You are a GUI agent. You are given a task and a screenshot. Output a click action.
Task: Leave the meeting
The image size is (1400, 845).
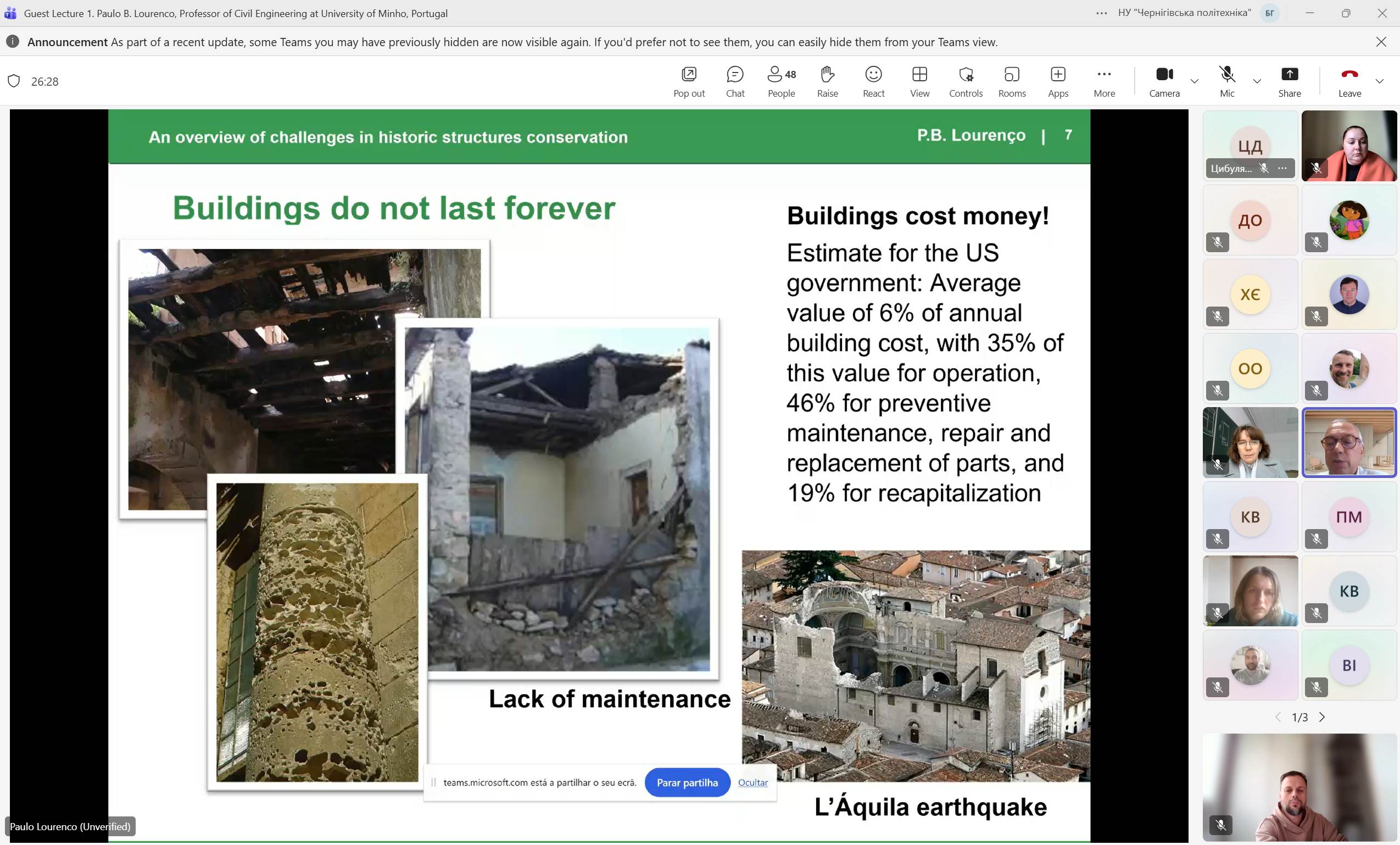[1349, 81]
